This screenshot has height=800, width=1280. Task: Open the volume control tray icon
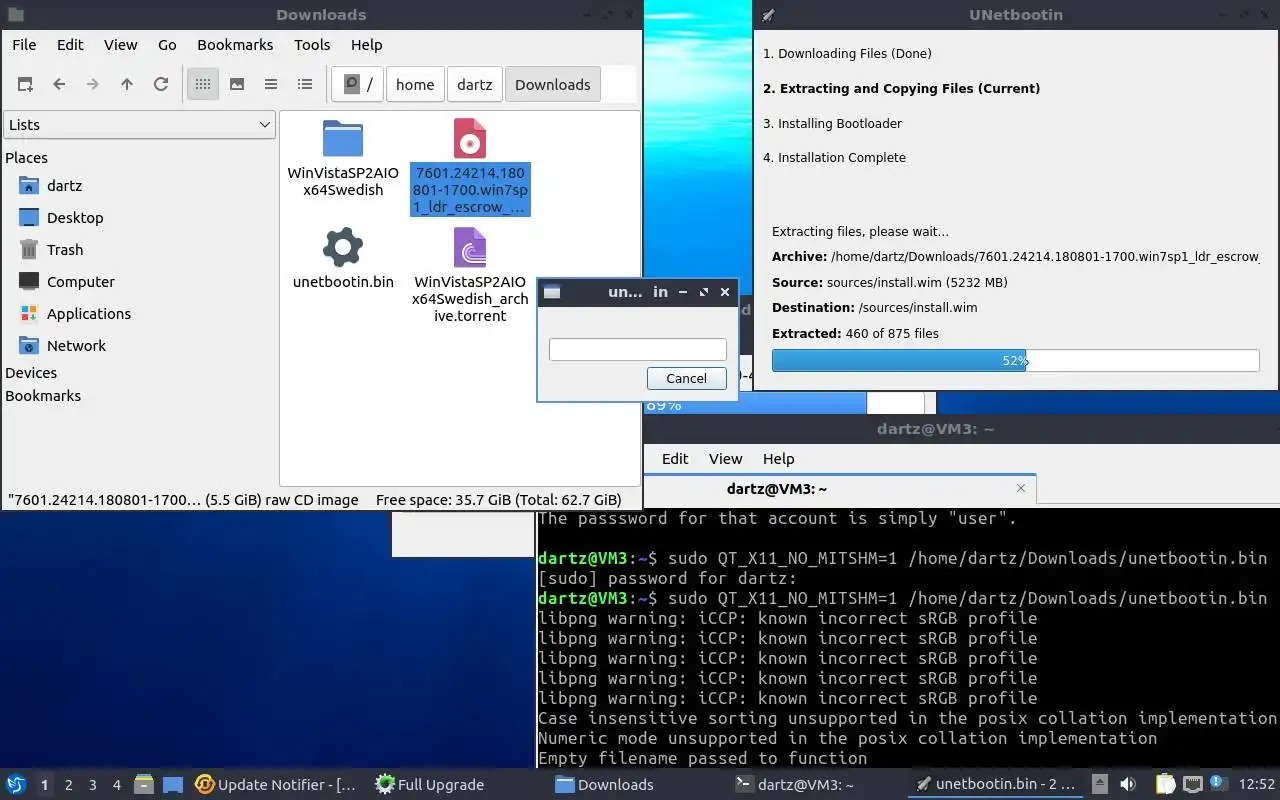coord(1128,785)
